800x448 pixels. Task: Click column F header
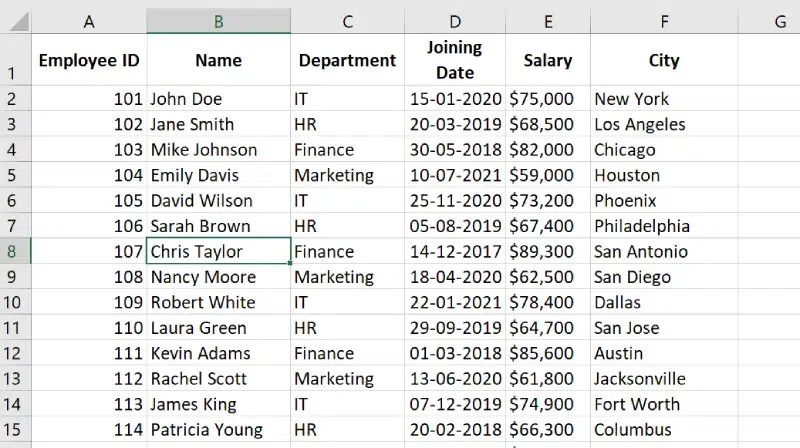coord(664,21)
